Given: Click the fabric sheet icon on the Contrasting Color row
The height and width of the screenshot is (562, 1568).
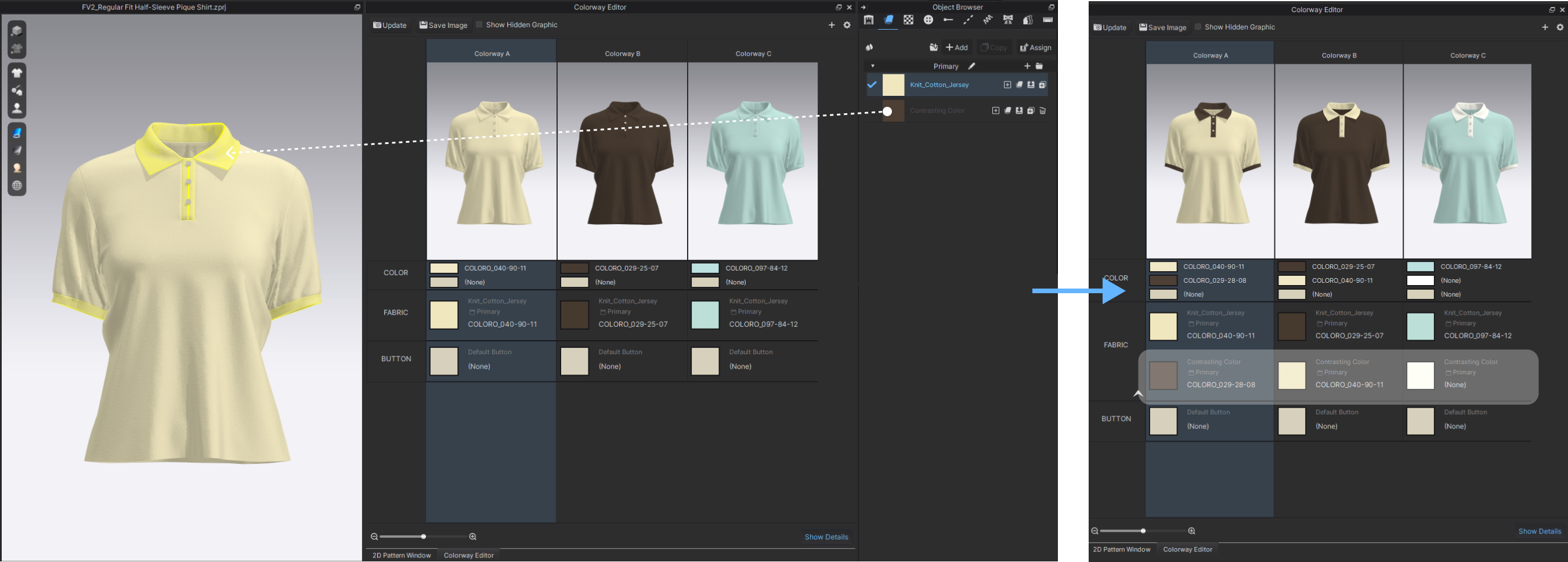Looking at the screenshot, I should pyautogui.click(x=1007, y=111).
